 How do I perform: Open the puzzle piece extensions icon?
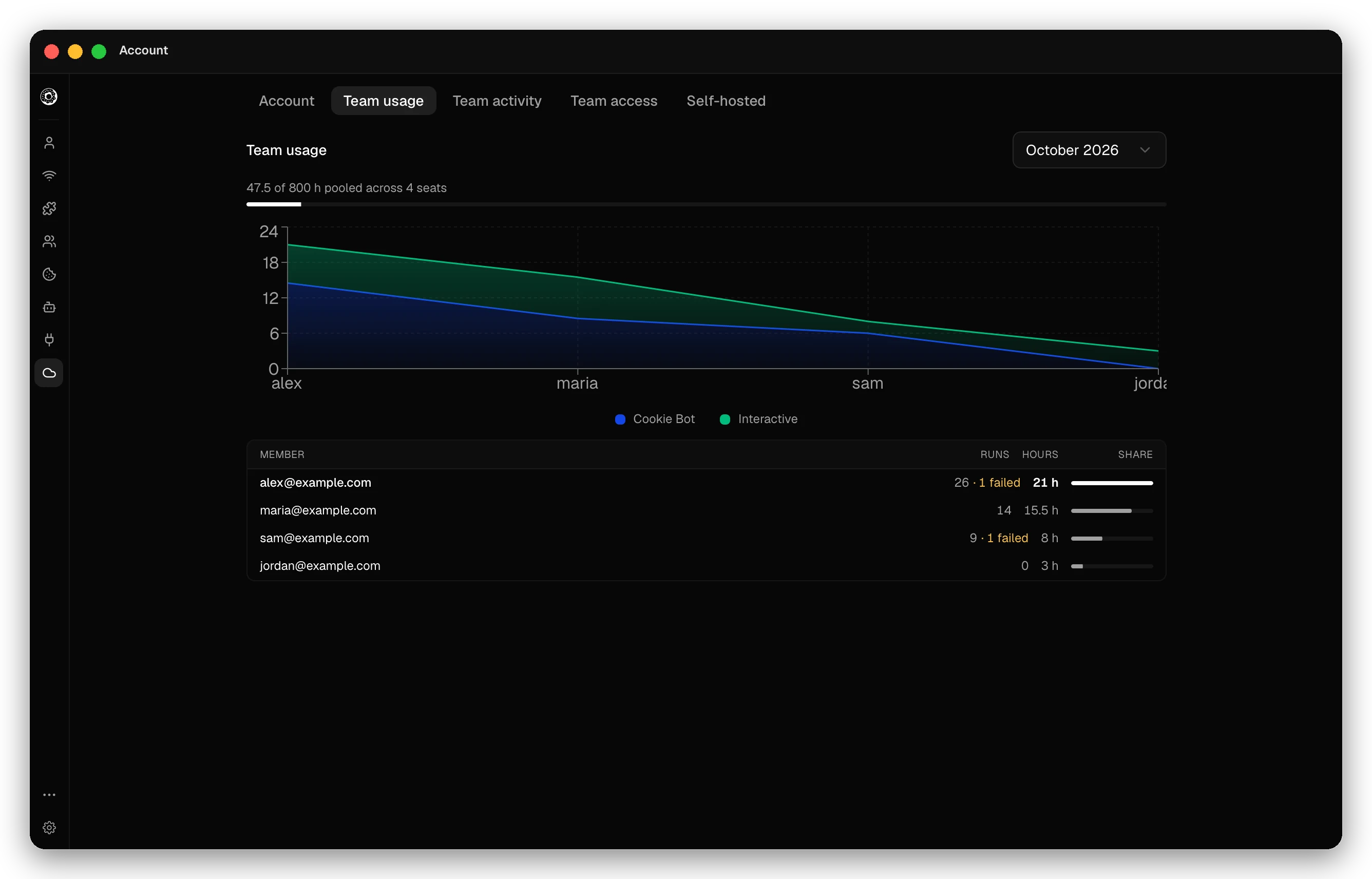pyautogui.click(x=49, y=208)
